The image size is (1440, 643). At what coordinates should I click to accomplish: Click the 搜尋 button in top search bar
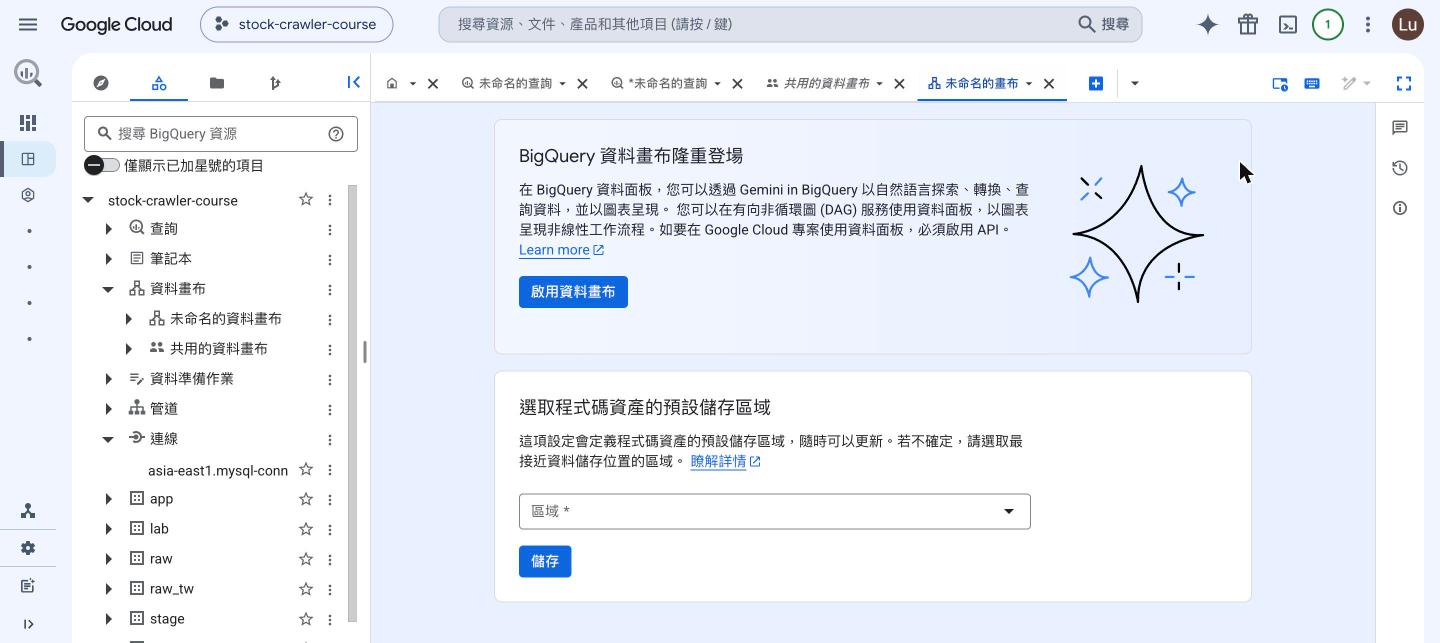point(1104,24)
